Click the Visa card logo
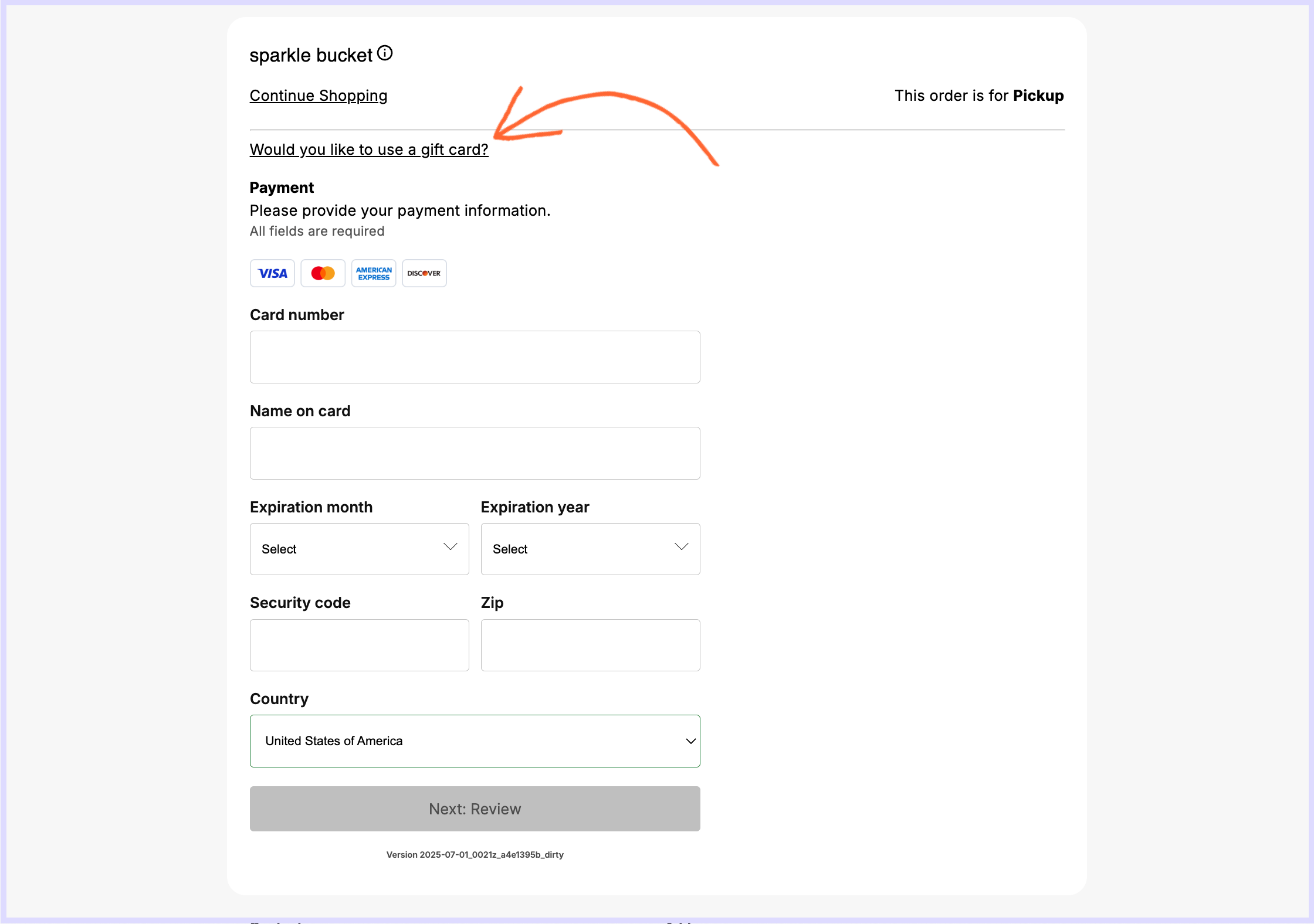Viewport: 1314px width, 924px height. (272, 273)
